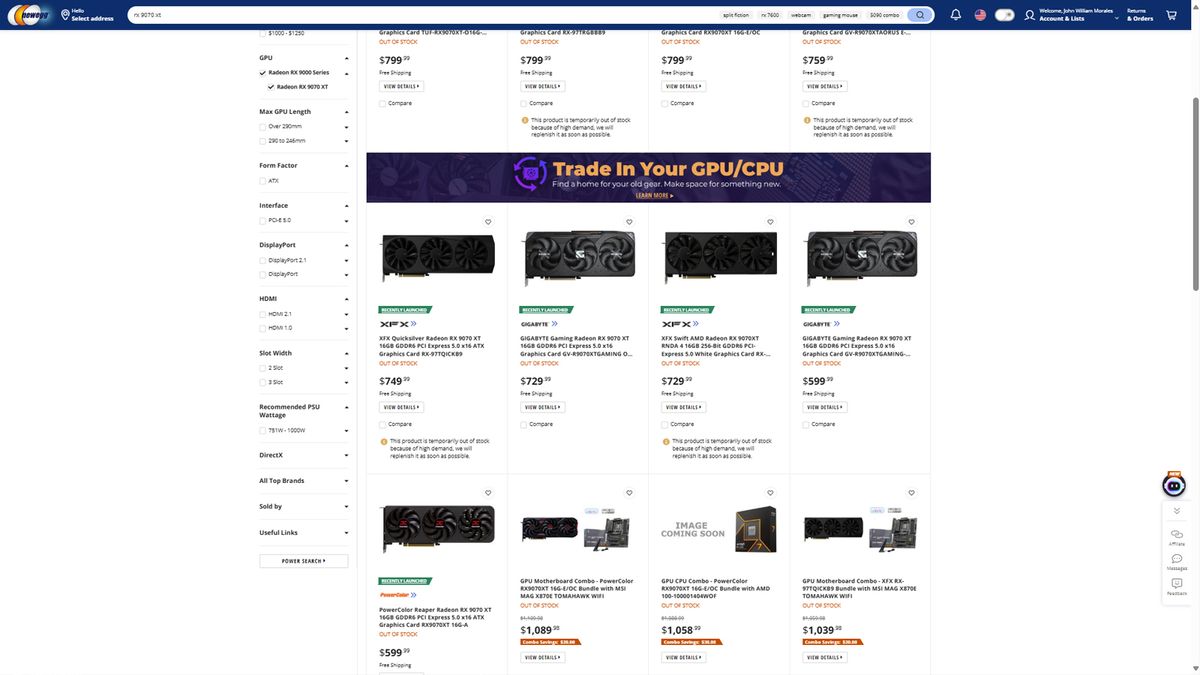The height and width of the screenshot is (675, 1200).
Task: Open the AI chat assistant robot icon
Action: coord(1174,484)
